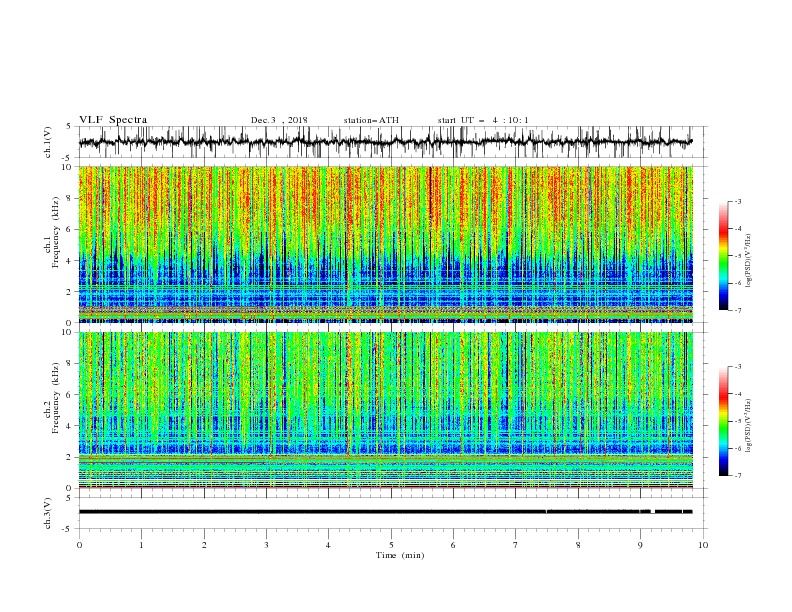Viewport: 792px width, 612px height.
Task: Click the '-7' label on ch.2 color bar
Action: point(737,476)
